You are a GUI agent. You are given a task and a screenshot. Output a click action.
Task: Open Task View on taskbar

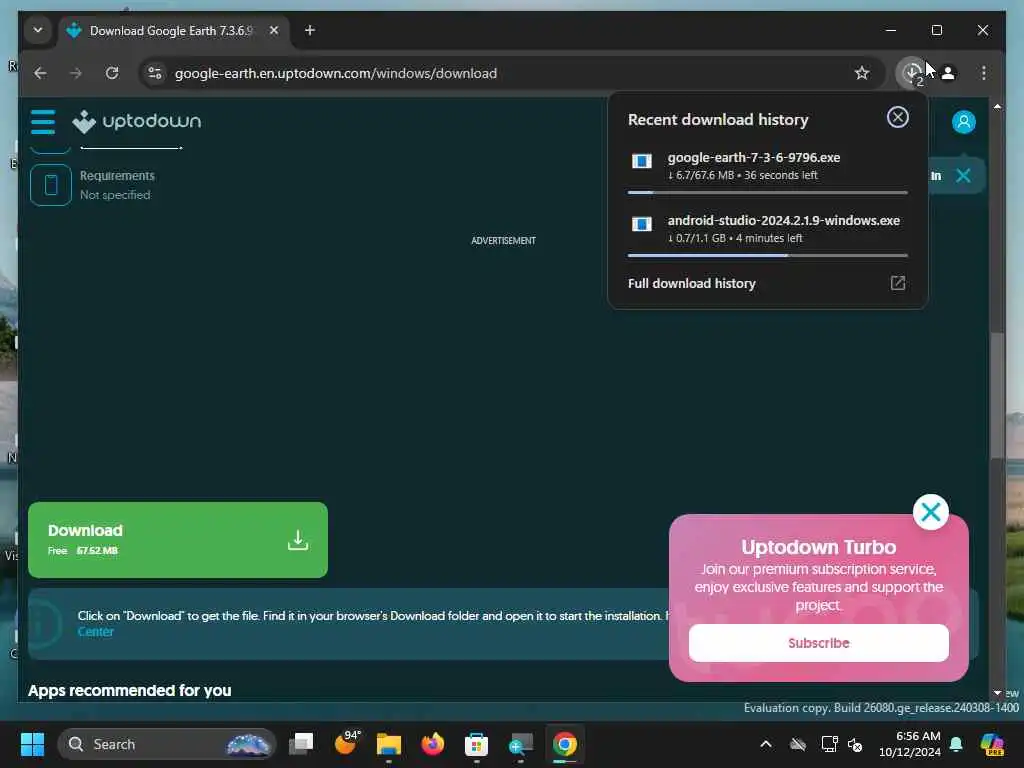(x=301, y=744)
